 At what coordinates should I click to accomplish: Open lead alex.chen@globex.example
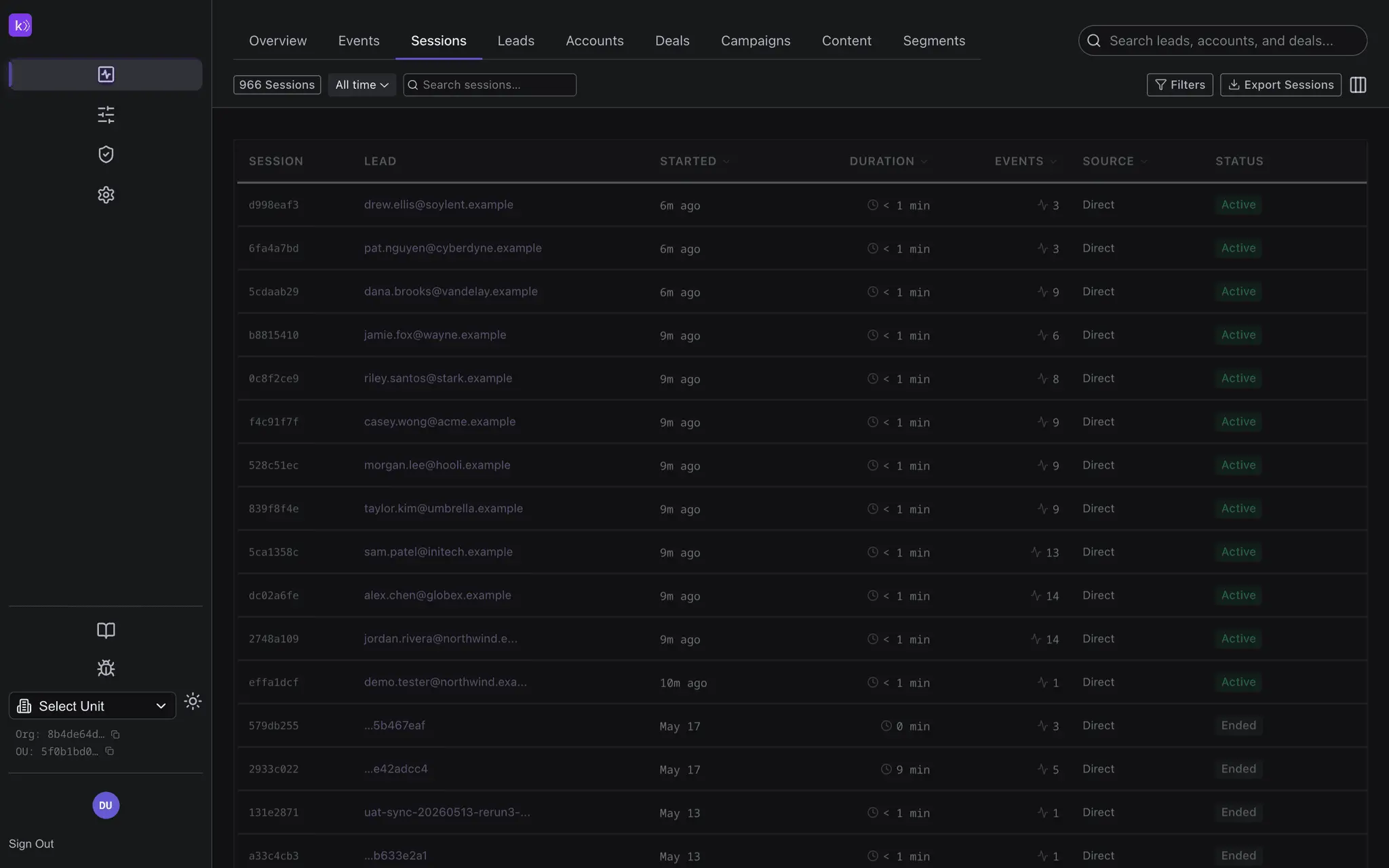coord(437,595)
